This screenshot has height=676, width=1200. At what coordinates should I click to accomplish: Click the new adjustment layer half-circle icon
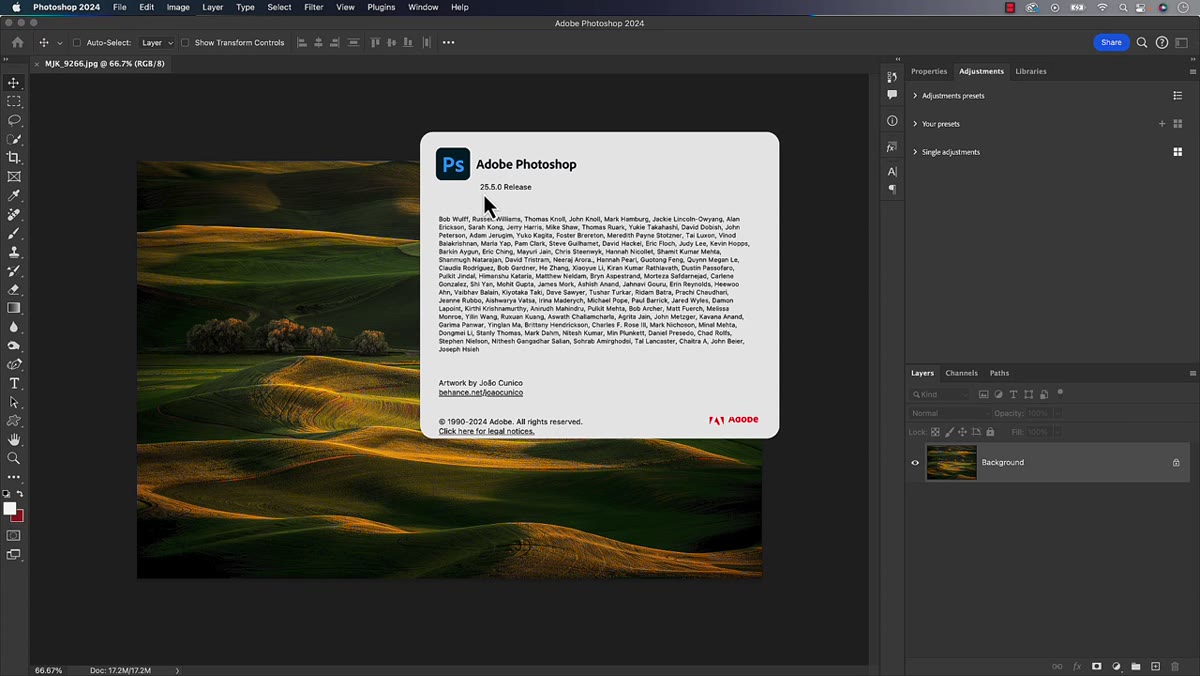point(1117,666)
